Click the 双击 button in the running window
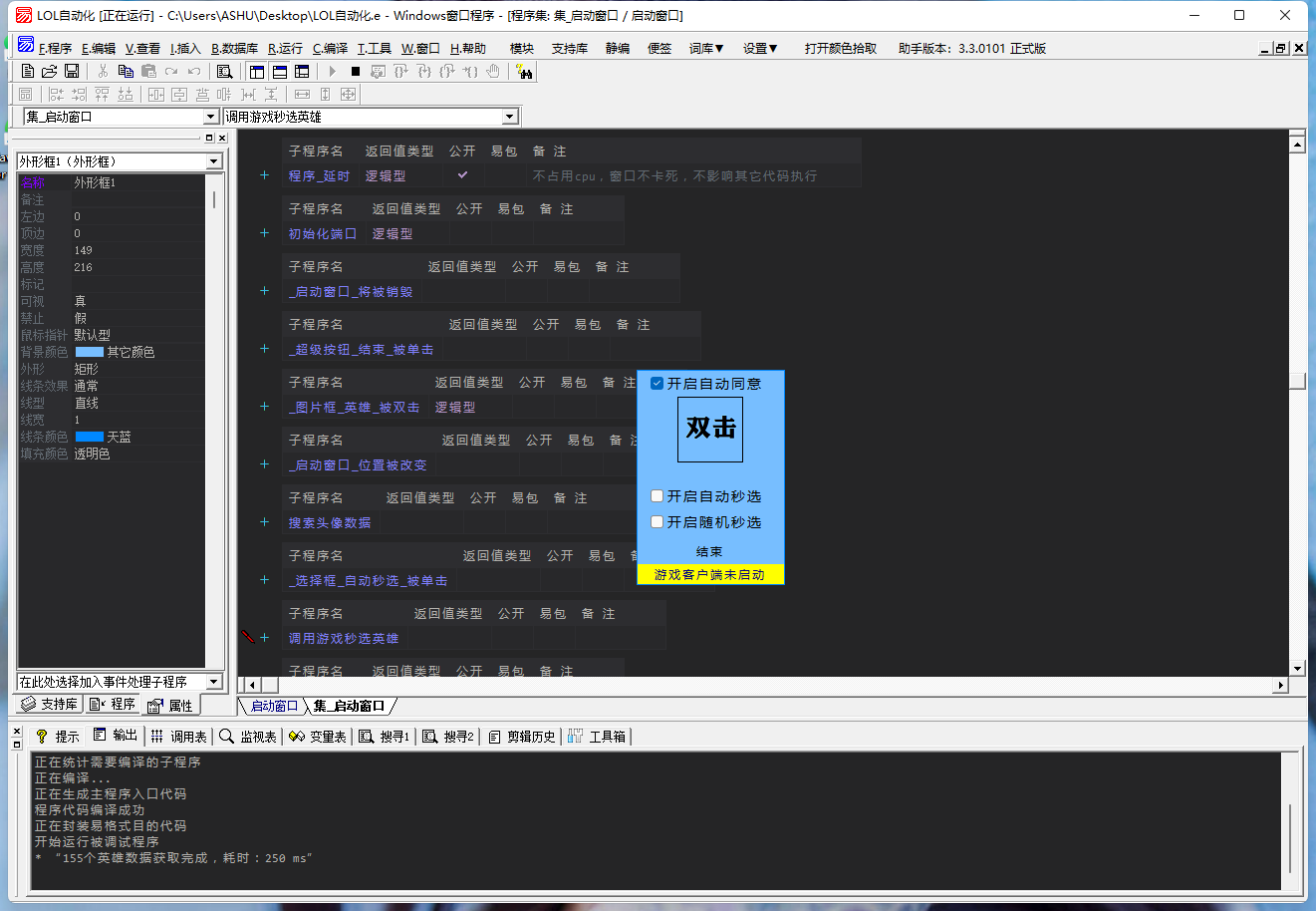Image resolution: width=1316 pixels, height=911 pixels. 710,429
